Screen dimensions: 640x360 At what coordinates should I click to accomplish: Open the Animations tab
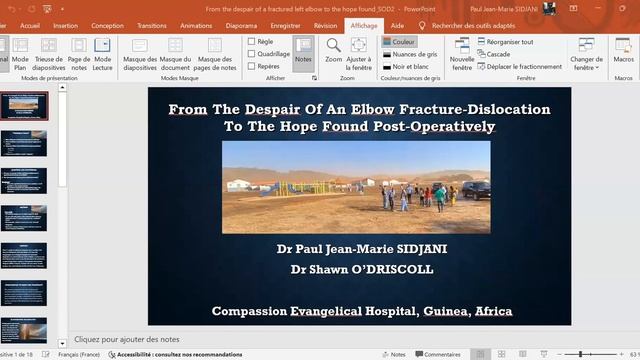196,26
